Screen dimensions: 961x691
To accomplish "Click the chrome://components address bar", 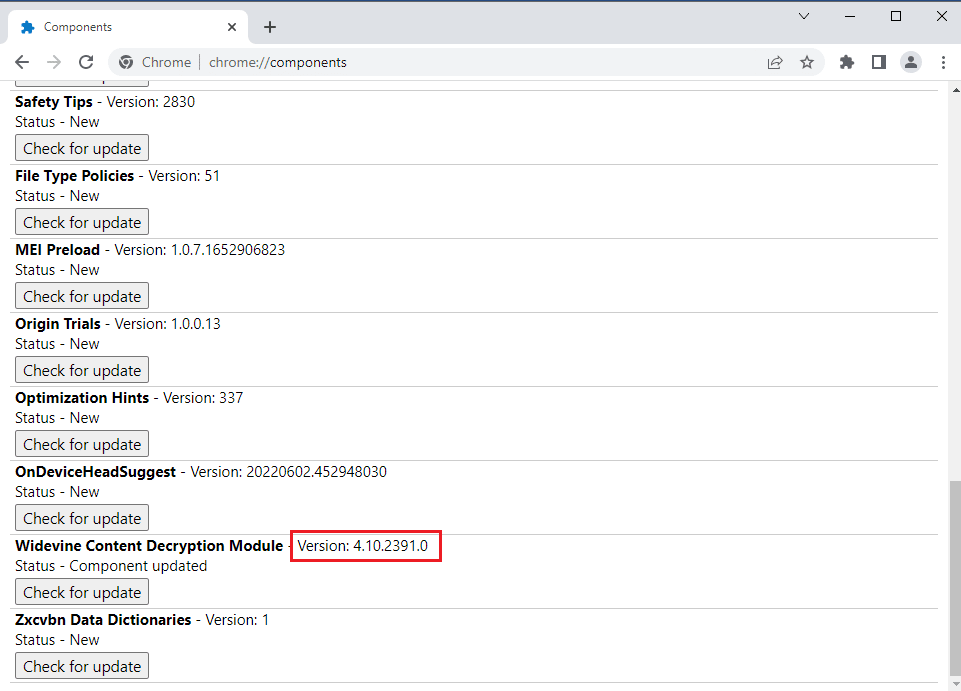I will 450,62.
